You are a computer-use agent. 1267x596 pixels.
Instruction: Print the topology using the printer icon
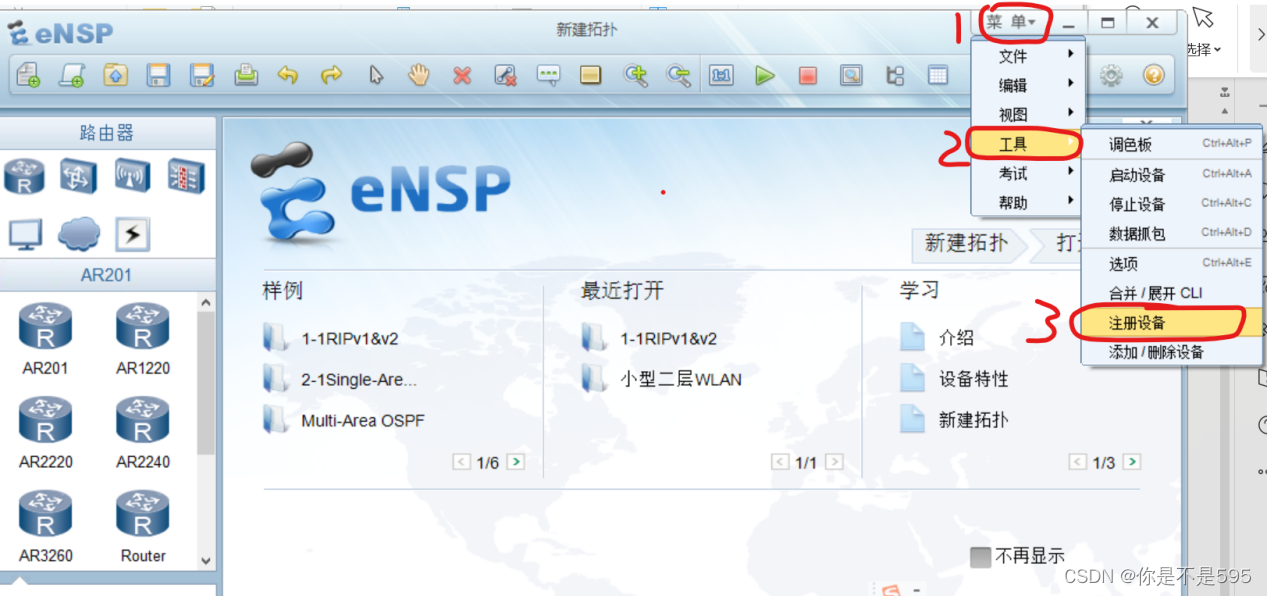pyautogui.click(x=246, y=75)
